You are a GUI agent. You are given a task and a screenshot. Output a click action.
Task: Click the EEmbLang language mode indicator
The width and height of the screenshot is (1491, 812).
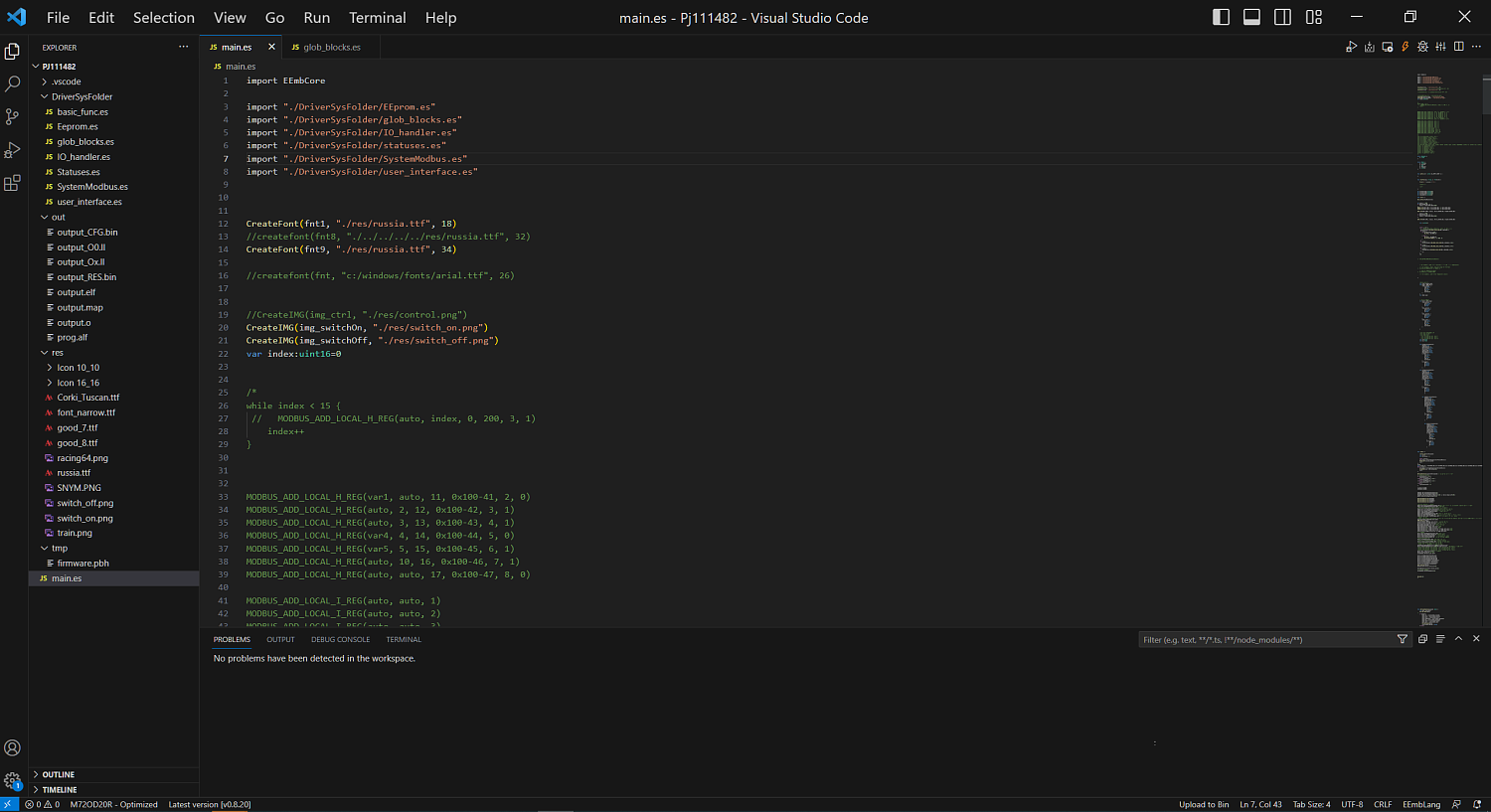point(1420,804)
